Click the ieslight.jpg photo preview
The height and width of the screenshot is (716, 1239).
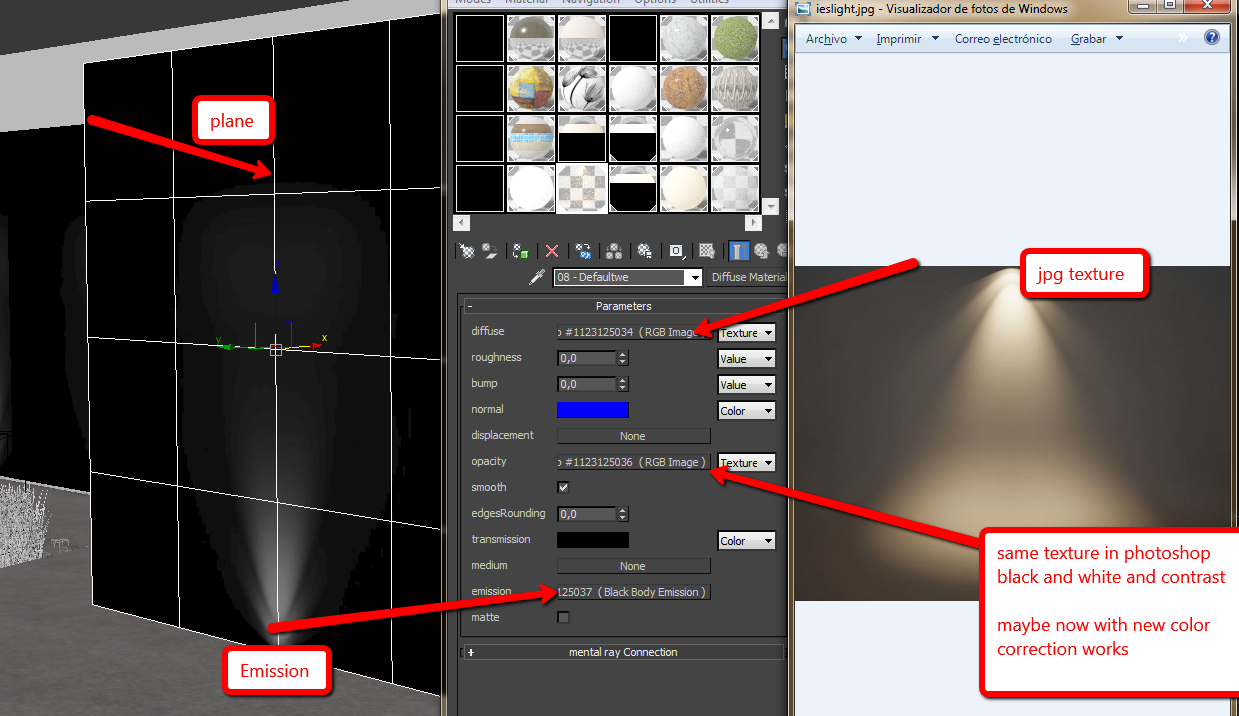click(1012, 433)
